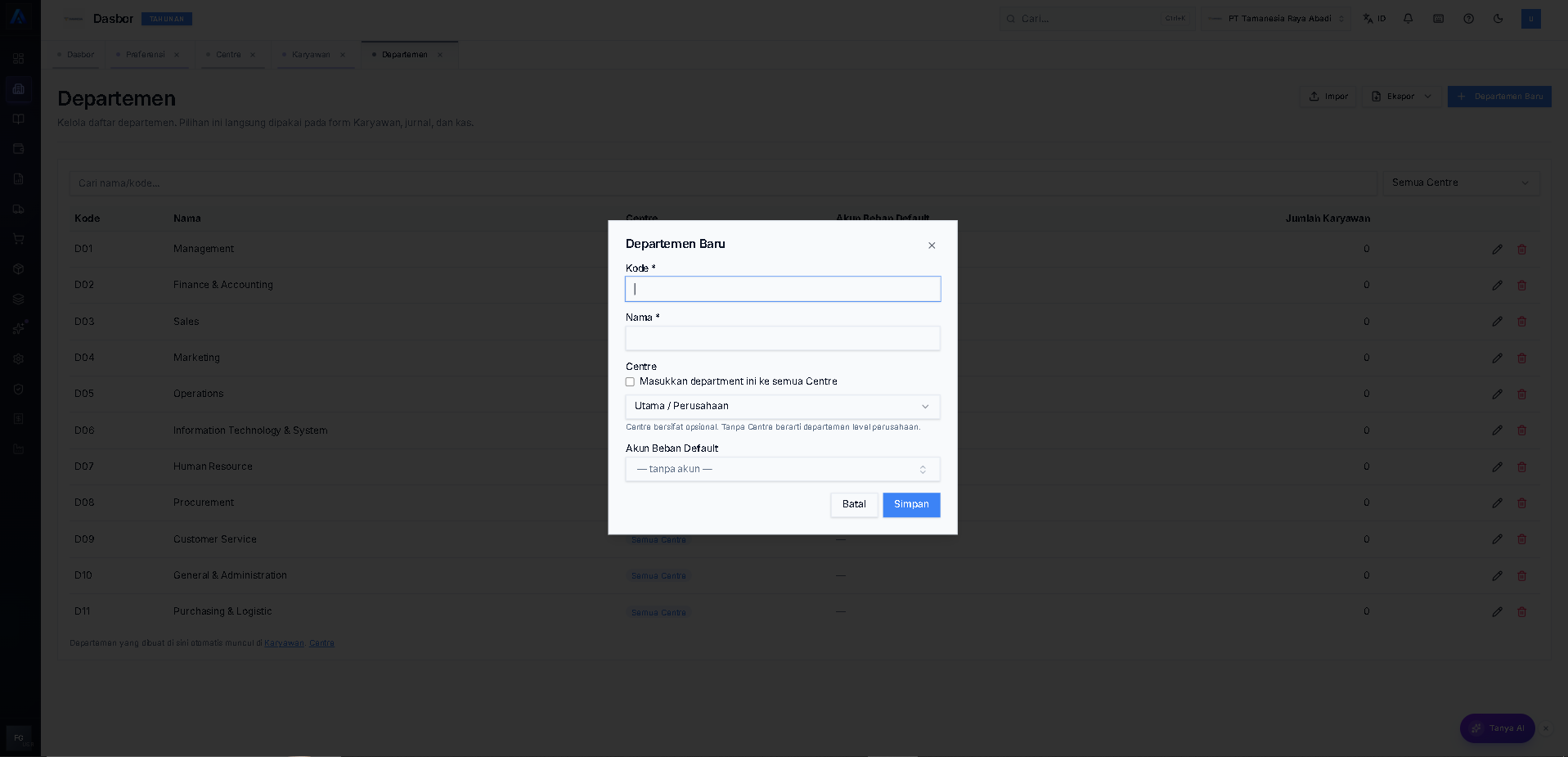
Task: Open the Tanya AI assistant button
Action: (x=1497, y=728)
